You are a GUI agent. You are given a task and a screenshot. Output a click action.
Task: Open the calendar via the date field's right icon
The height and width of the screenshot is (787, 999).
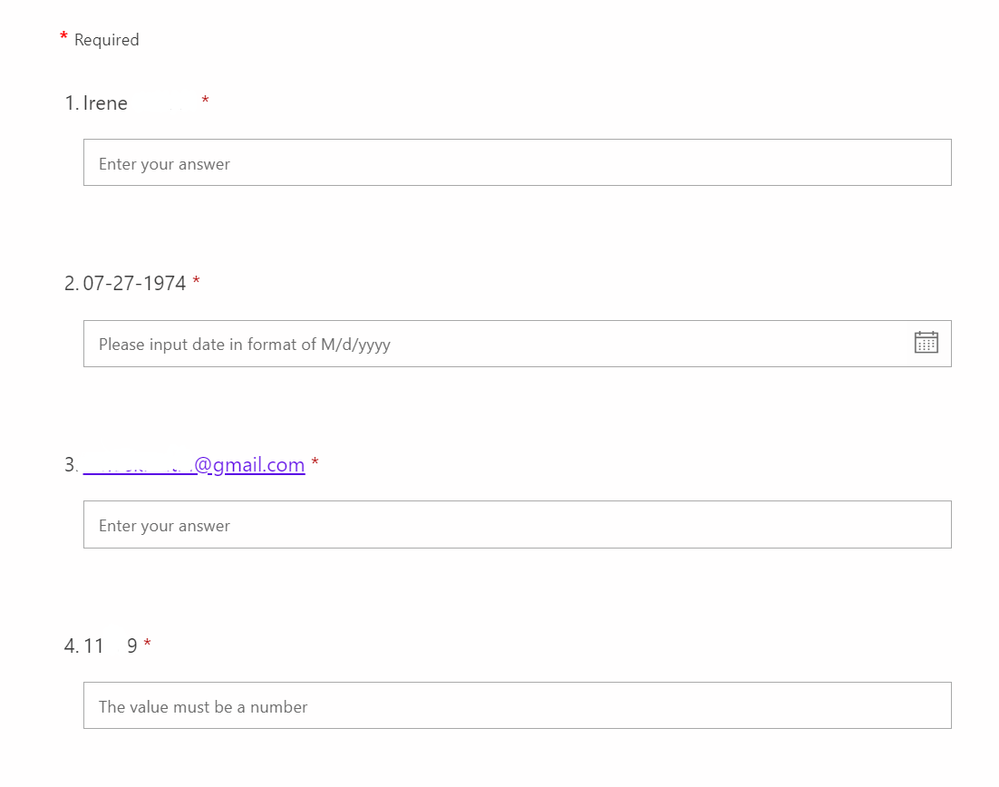pos(926,343)
